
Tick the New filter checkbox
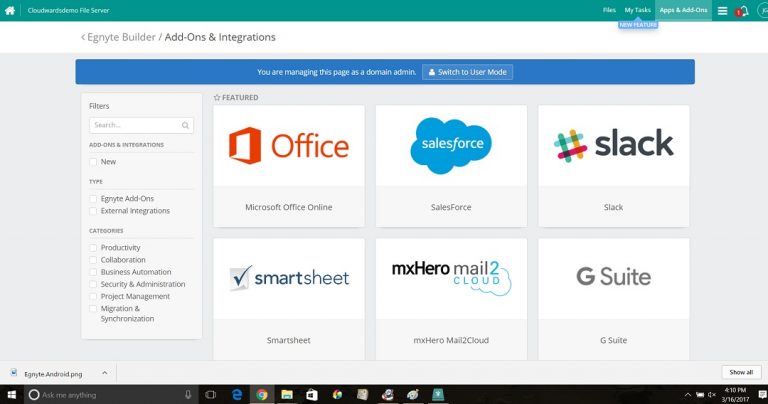[x=93, y=162]
